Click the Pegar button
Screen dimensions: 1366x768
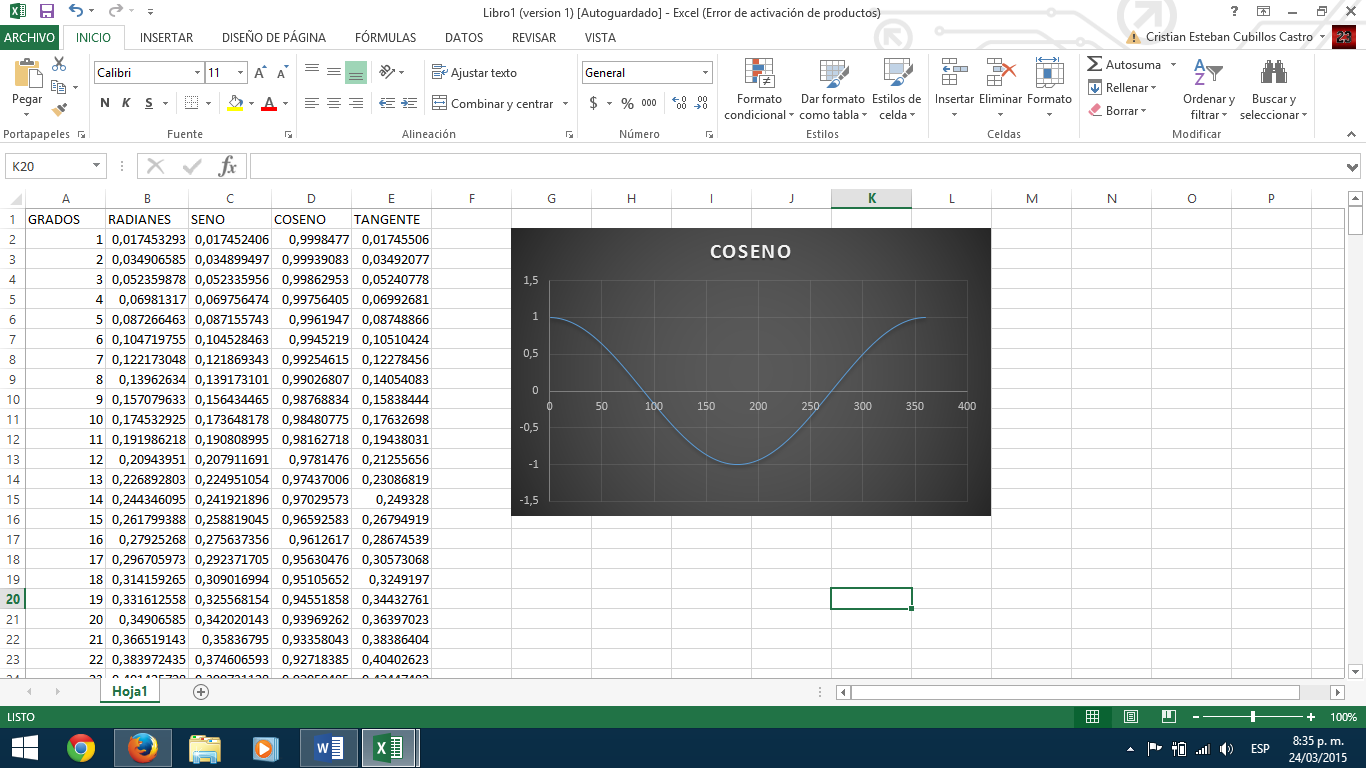[x=27, y=85]
